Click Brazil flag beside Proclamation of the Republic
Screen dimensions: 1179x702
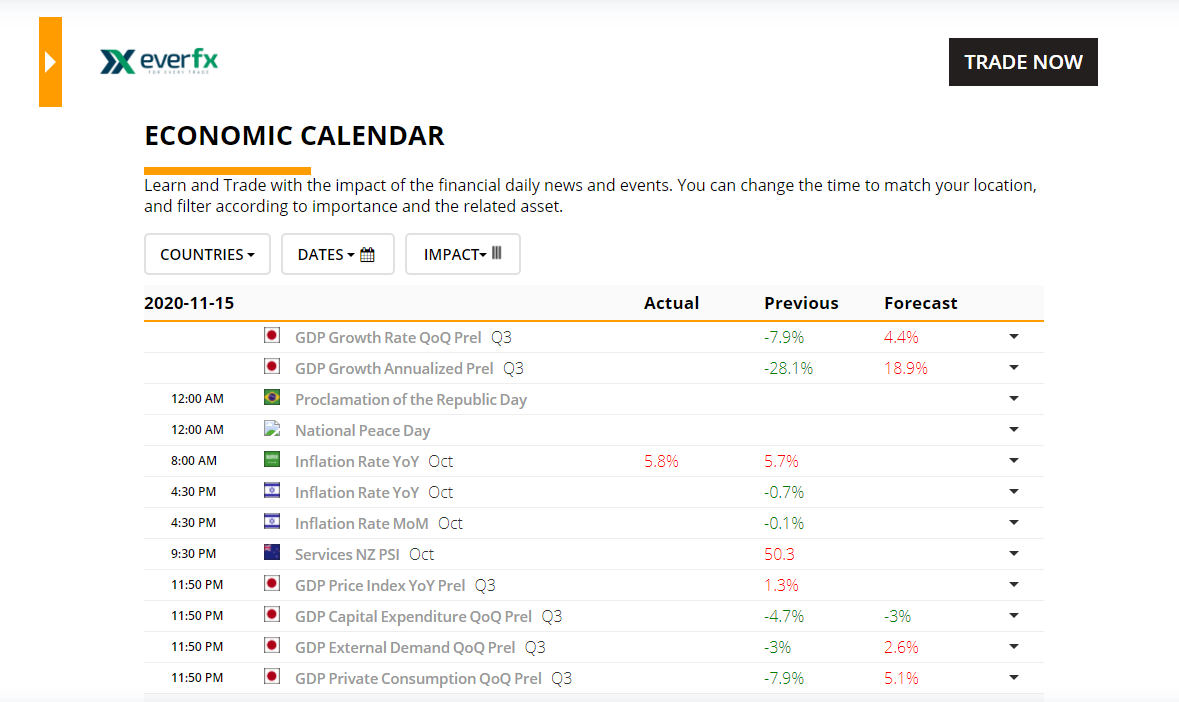tap(271, 398)
